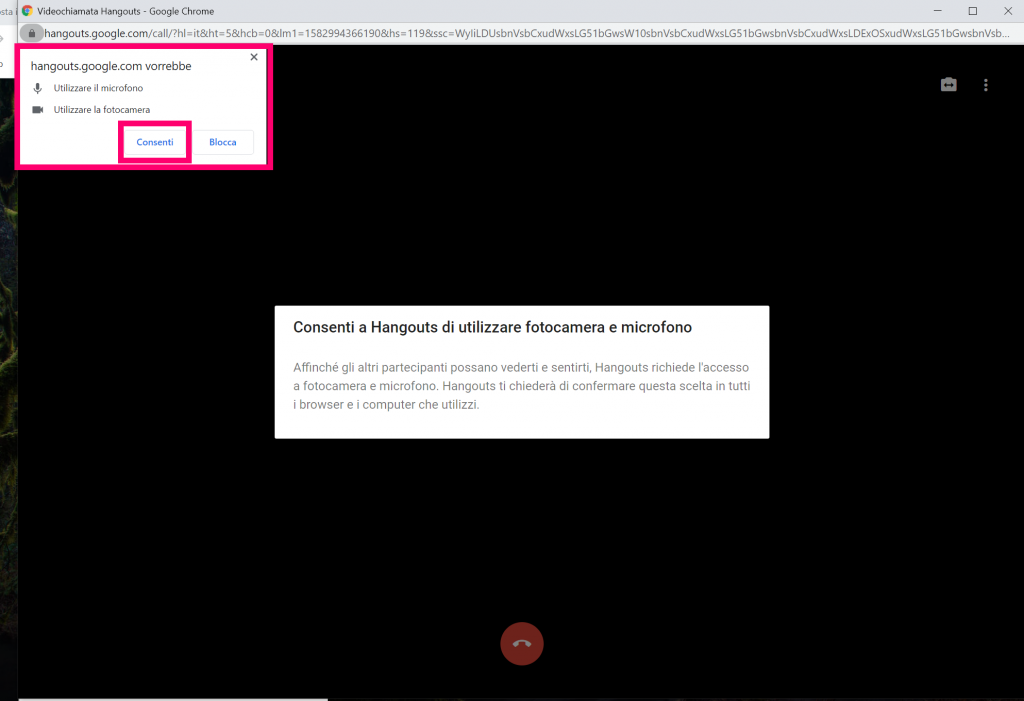
Task: Click the Consenti button to allow access
Action: point(155,142)
